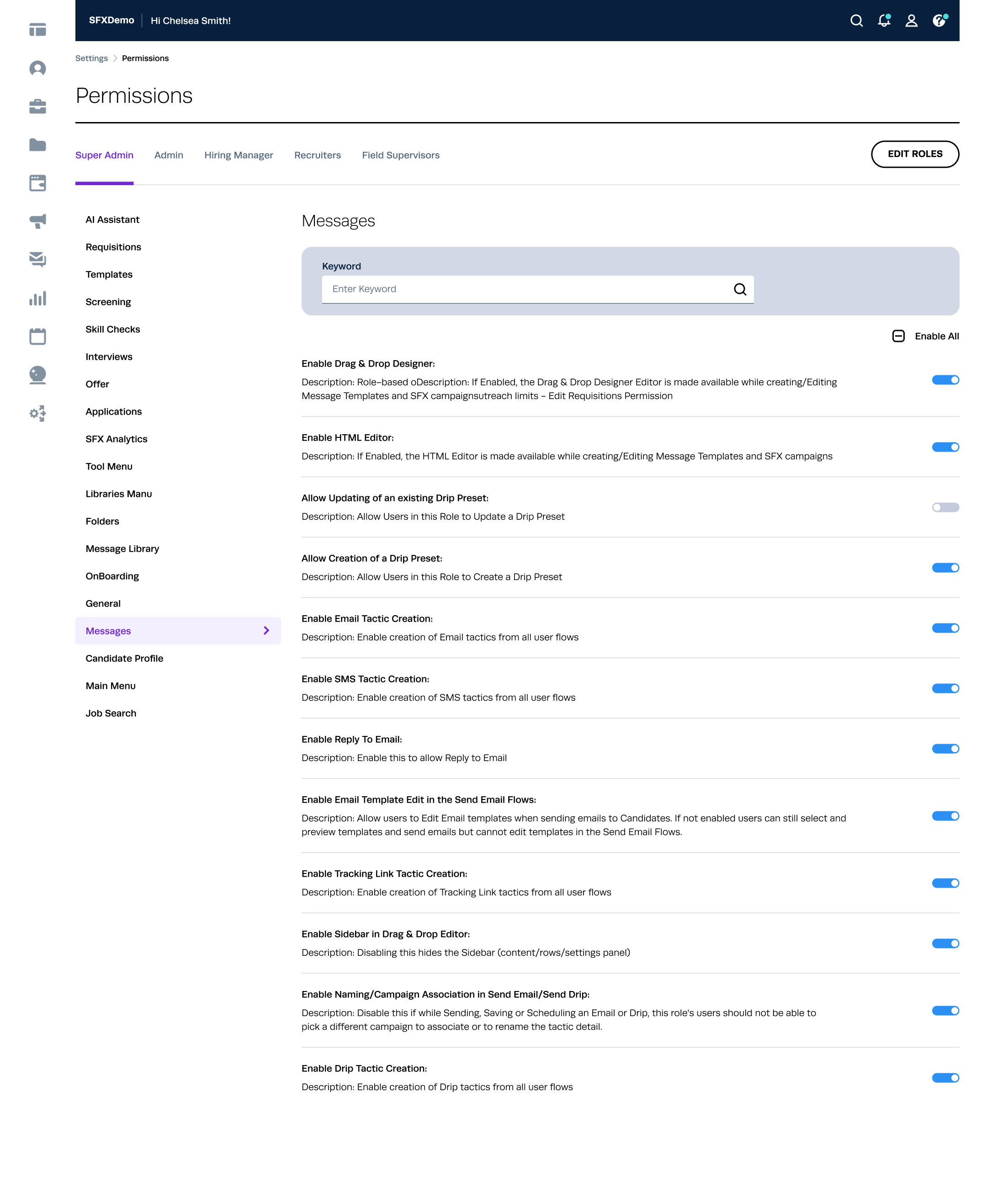Open the gear settings sidebar icon
Image resolution: width=987 pixels, height=1204 pixels.
(x=37, y=414)
